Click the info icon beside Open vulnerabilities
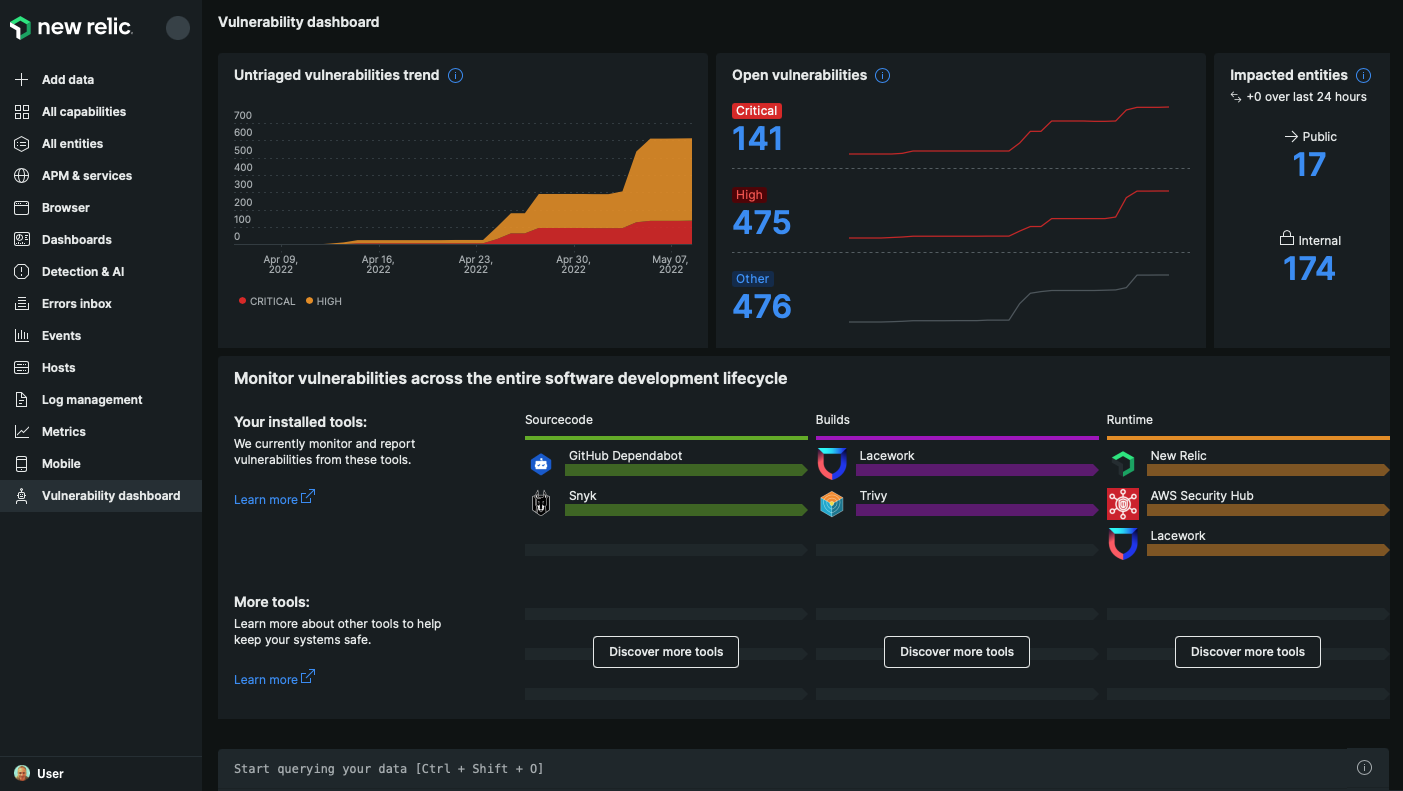 coord(881,75)
